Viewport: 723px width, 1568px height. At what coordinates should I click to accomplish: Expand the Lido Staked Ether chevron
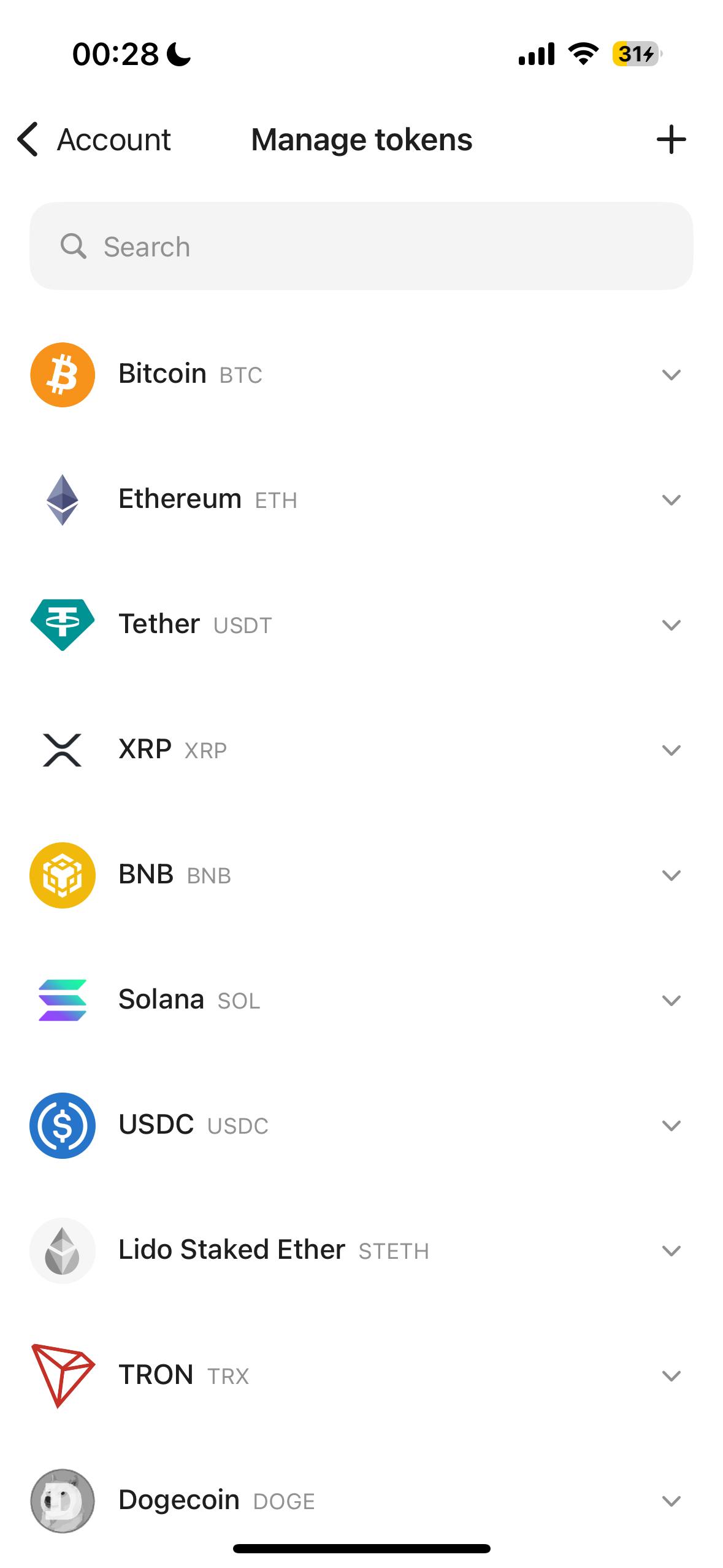(671, 1251)
